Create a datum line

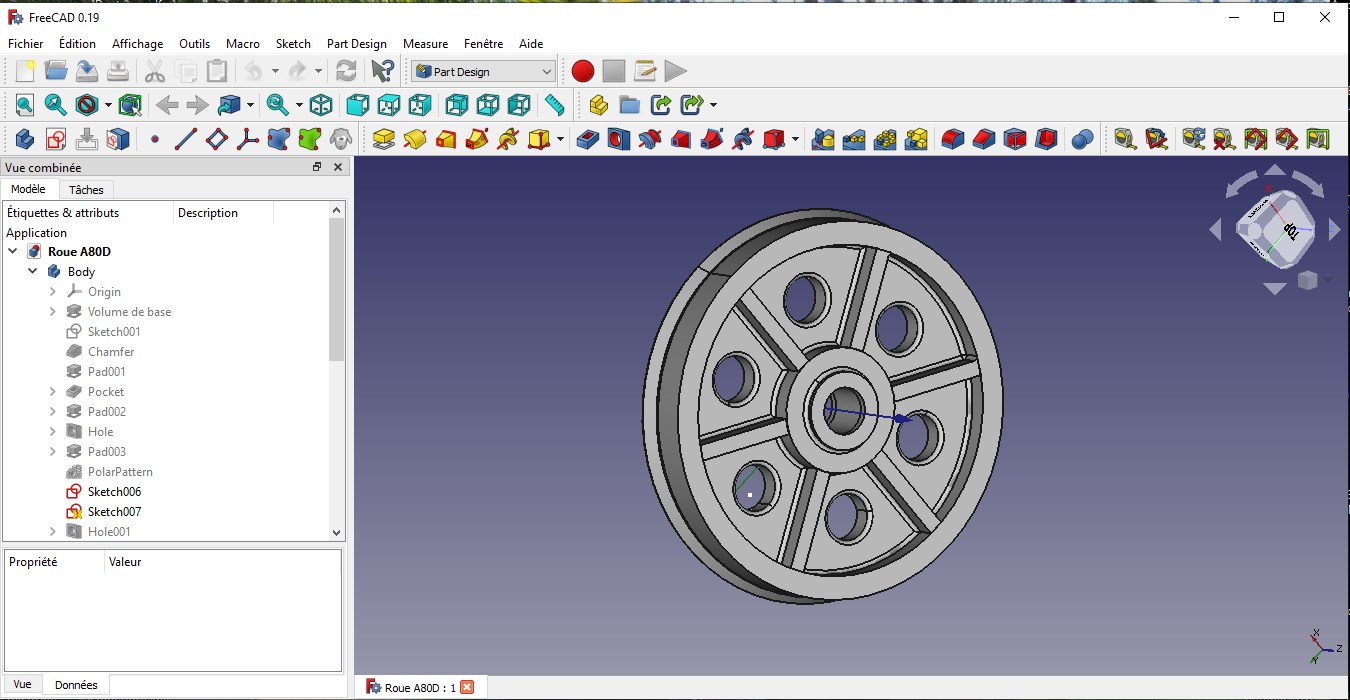(186, 139)
